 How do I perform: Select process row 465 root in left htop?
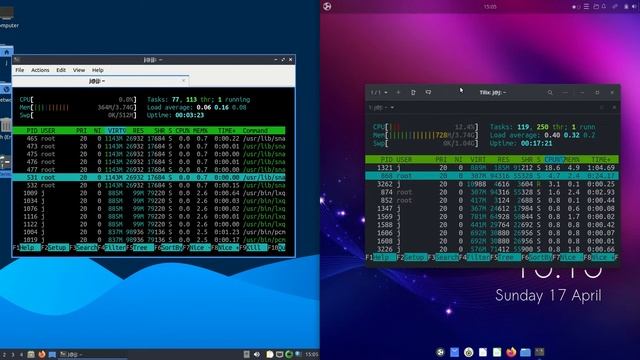(x=149, y=139)
